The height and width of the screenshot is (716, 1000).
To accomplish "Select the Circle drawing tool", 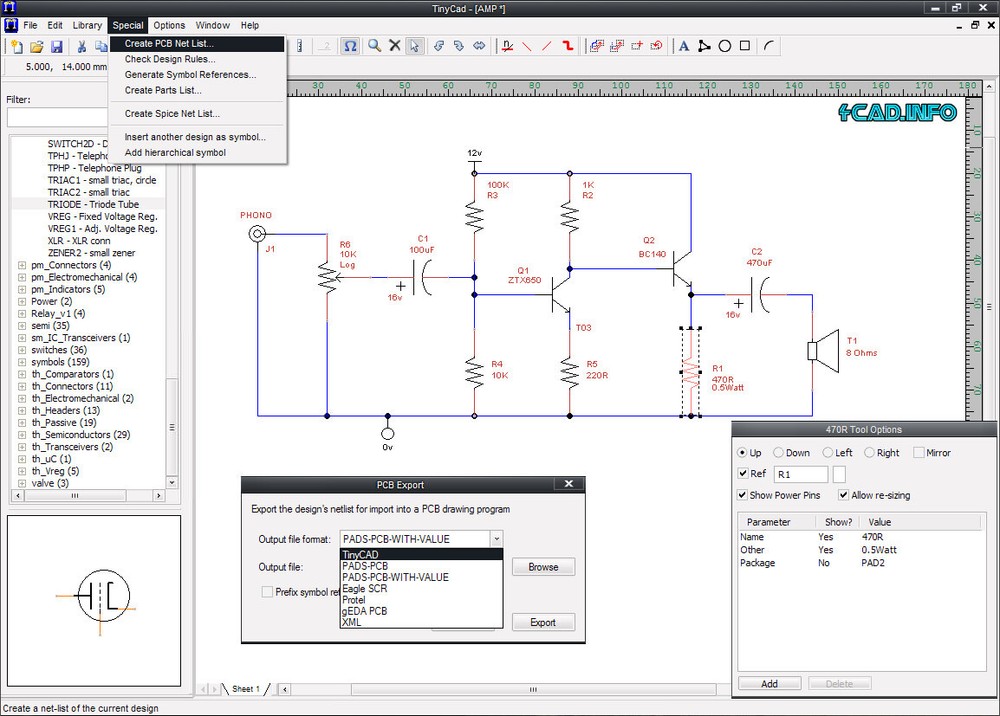I will pyautogui.click(x=724, y=45).
